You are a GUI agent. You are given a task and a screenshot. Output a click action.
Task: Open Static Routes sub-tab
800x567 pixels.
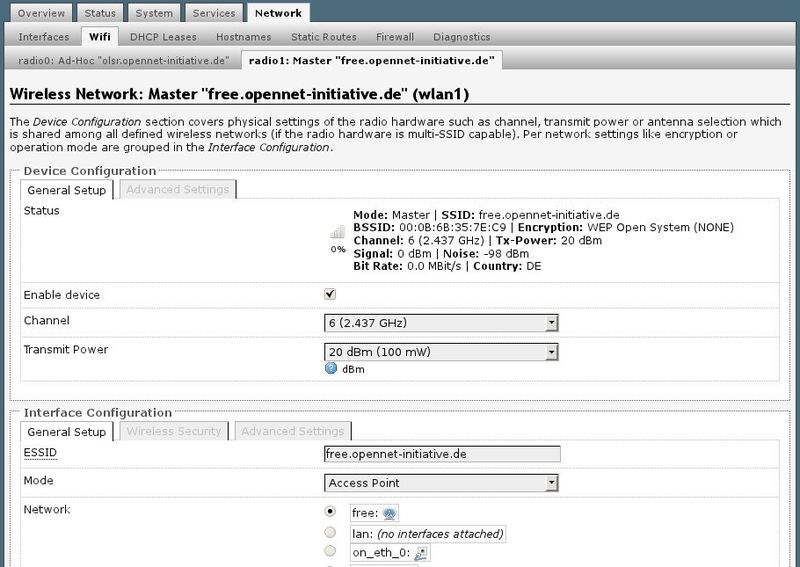tap(324, 37)
